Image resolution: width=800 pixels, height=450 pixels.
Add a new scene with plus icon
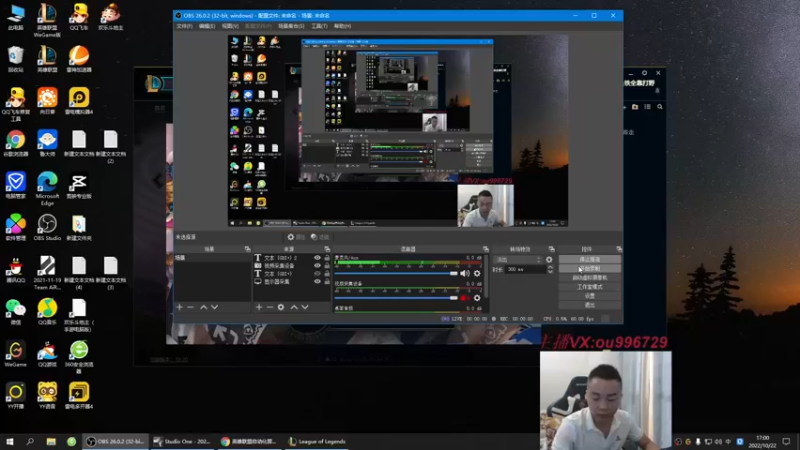pyautogui.click(x=179, y=307)
